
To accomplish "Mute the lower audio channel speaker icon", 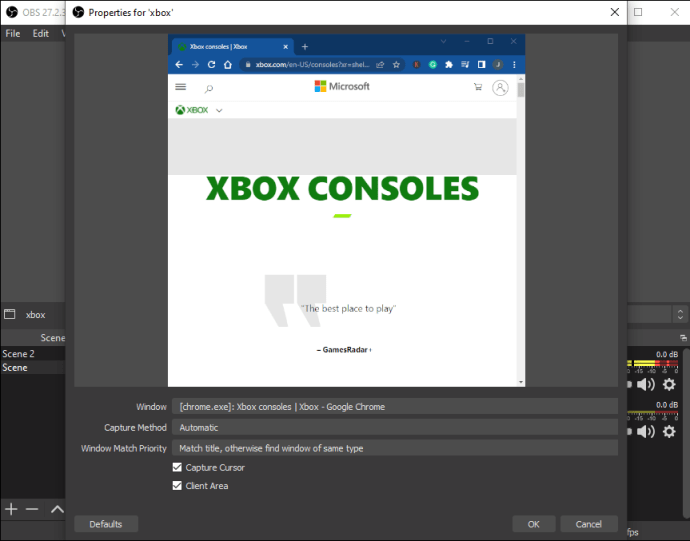I will click(646, 431).
